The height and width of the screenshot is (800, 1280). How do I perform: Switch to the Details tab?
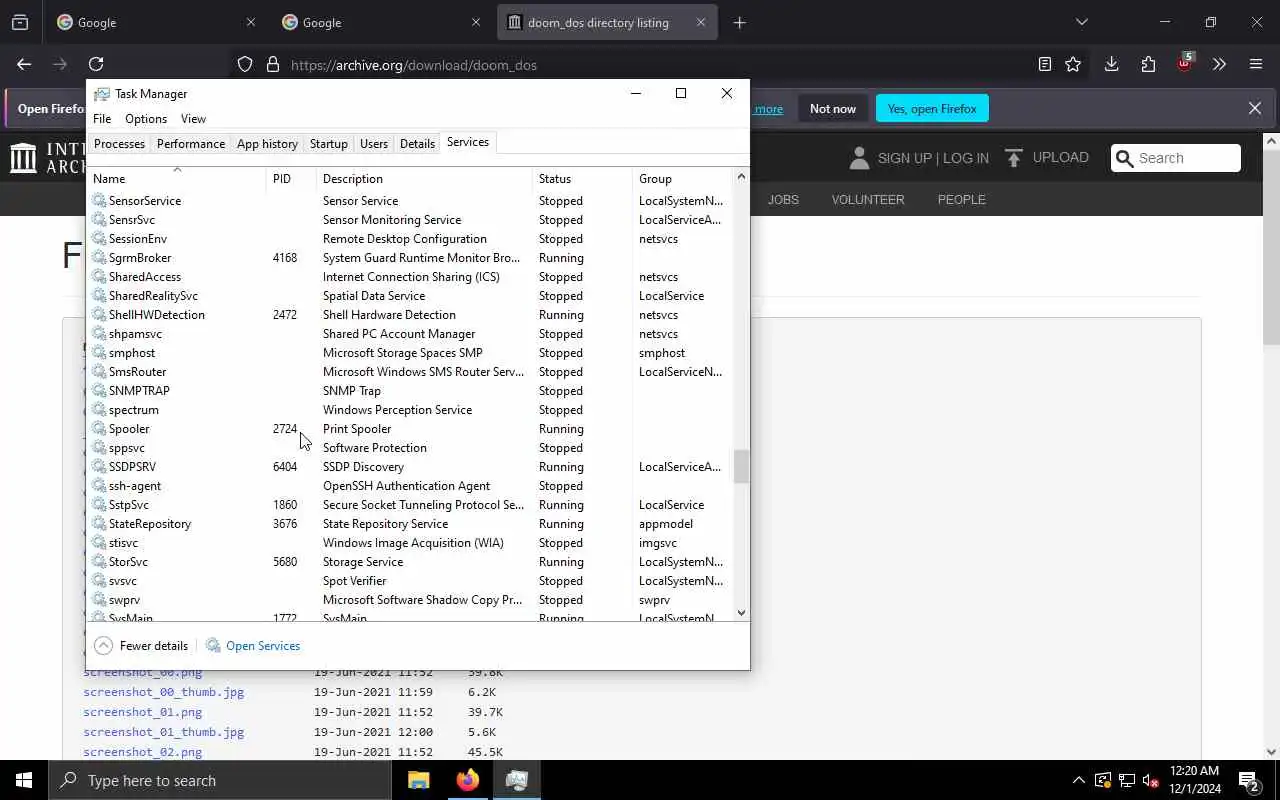click(x=417, y=144)
